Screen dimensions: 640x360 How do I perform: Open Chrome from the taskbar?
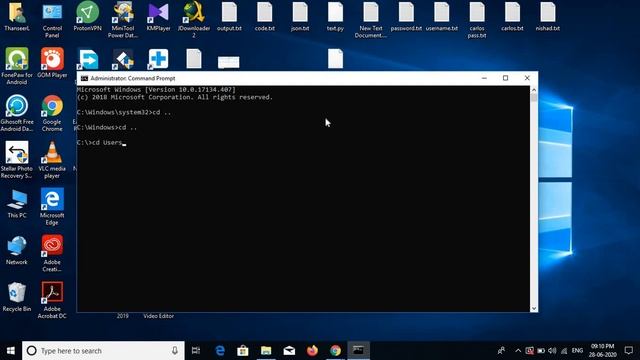click(x=336, y=351)
